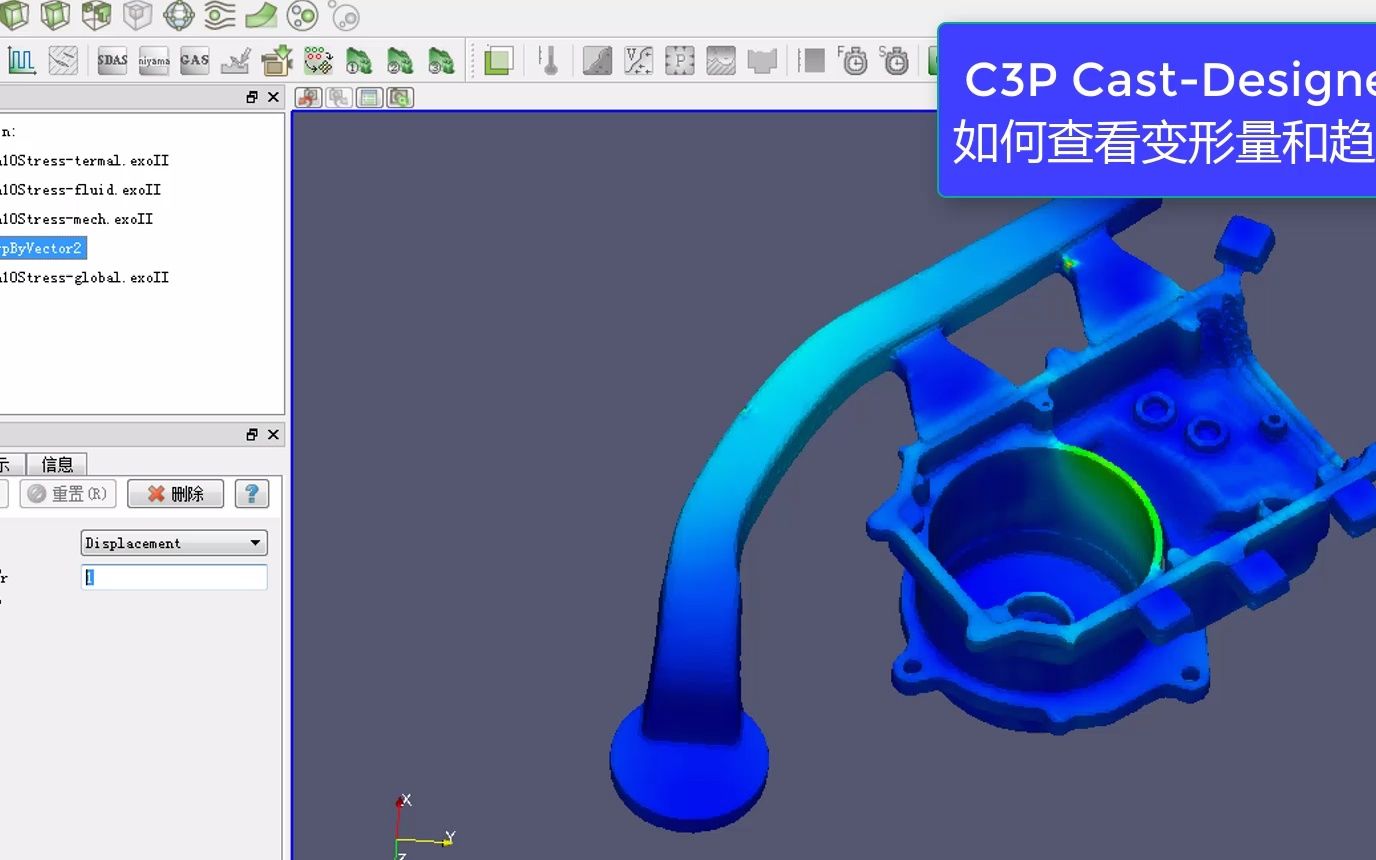
Task: Select the Stress-global.exoII pipeline entry
Action: [84, 277]
